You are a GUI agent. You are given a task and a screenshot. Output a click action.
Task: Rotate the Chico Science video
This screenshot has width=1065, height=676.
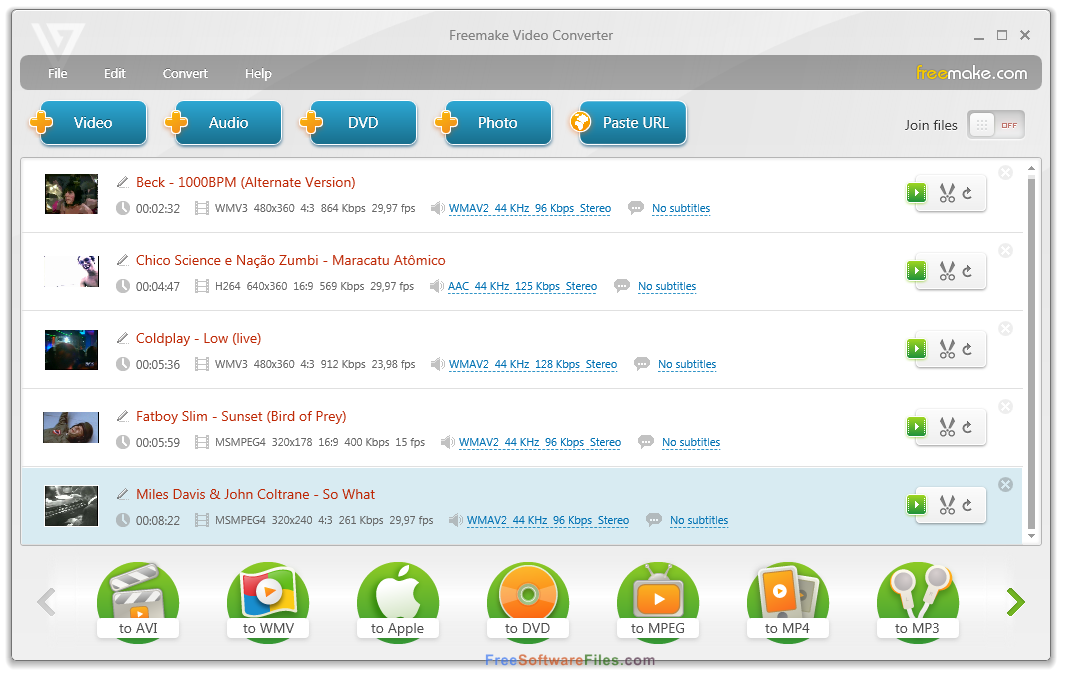tap(967, 272)
